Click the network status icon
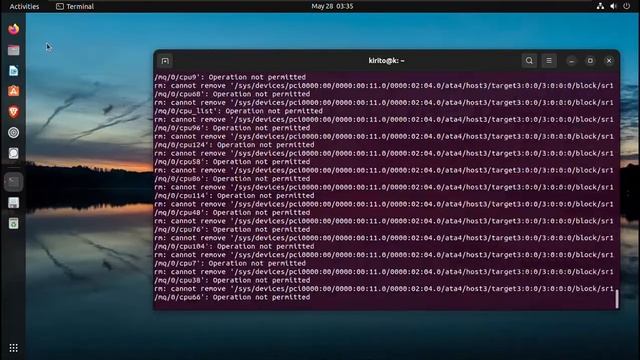The image size is (640, 360). [600, 6]
